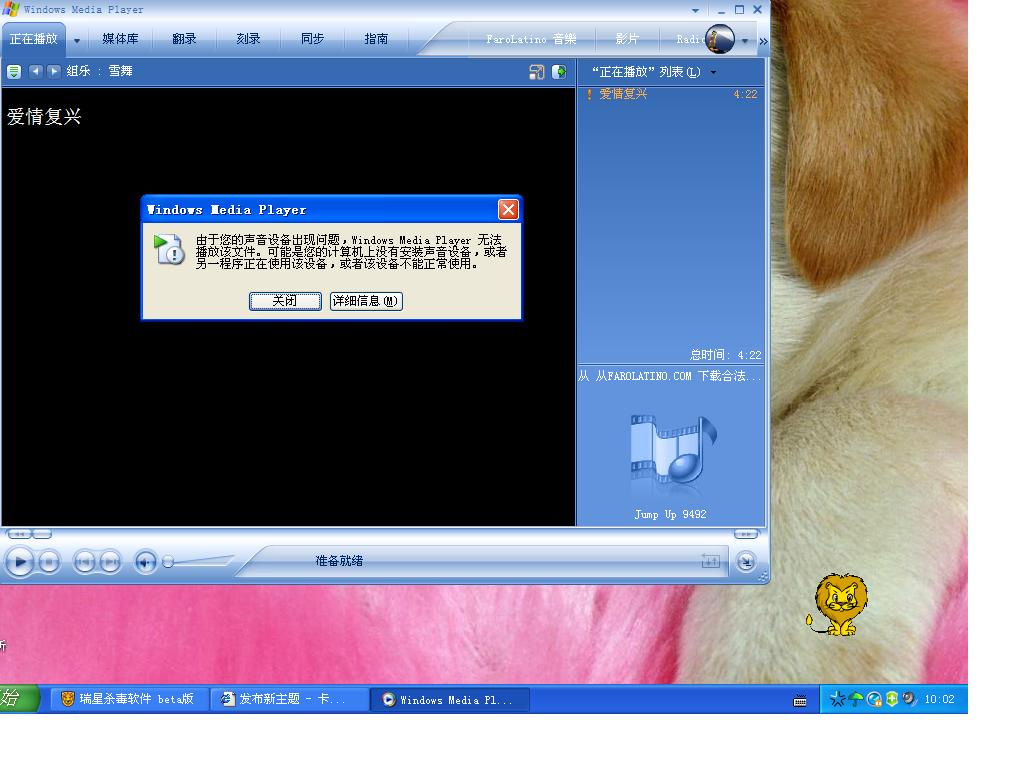Open the Now Playing options icon
Screen dimensions: 1024x768
(14, 71)
